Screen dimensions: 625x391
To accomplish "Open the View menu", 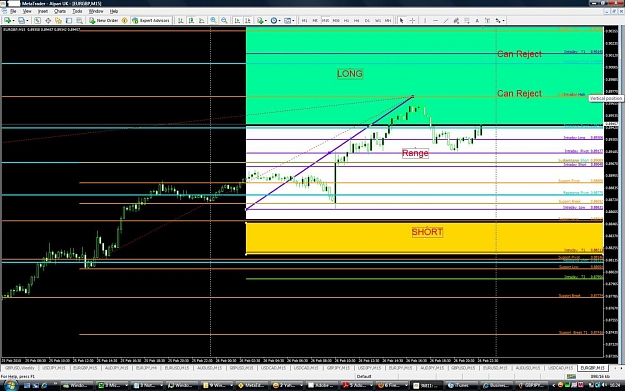I will (27, 11).
